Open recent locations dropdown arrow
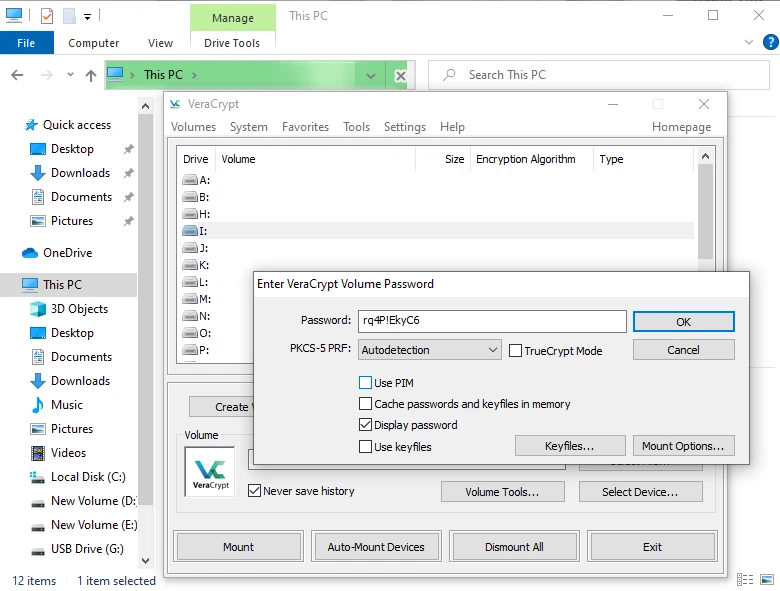This screenshot has width=780, height=591. 70,75
